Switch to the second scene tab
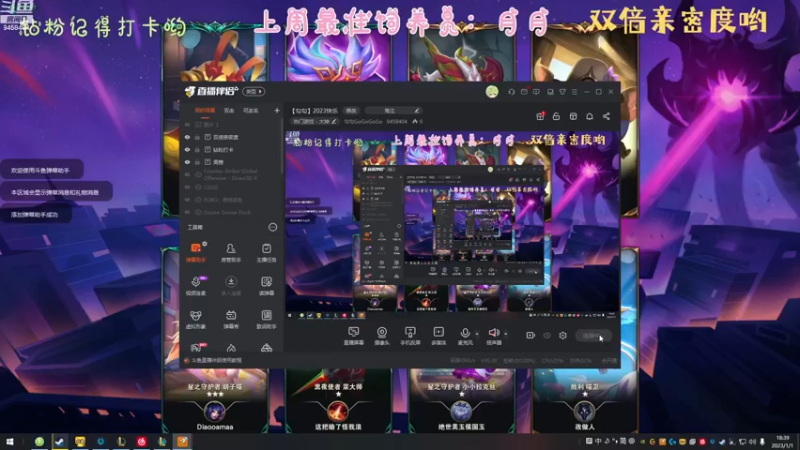 (229, 111)
